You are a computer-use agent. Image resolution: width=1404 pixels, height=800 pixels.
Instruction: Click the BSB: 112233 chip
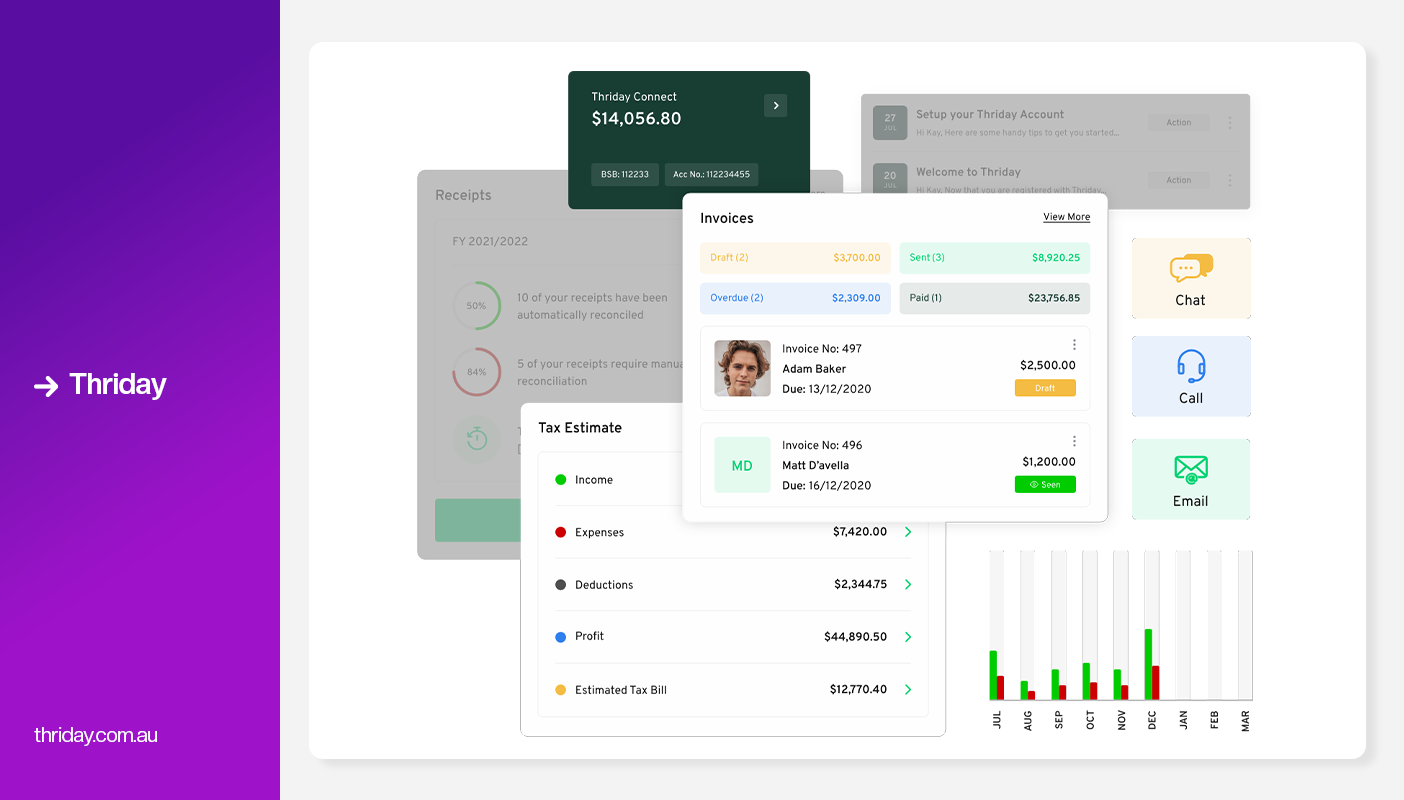pyautogui.click(x=625, y=174)
